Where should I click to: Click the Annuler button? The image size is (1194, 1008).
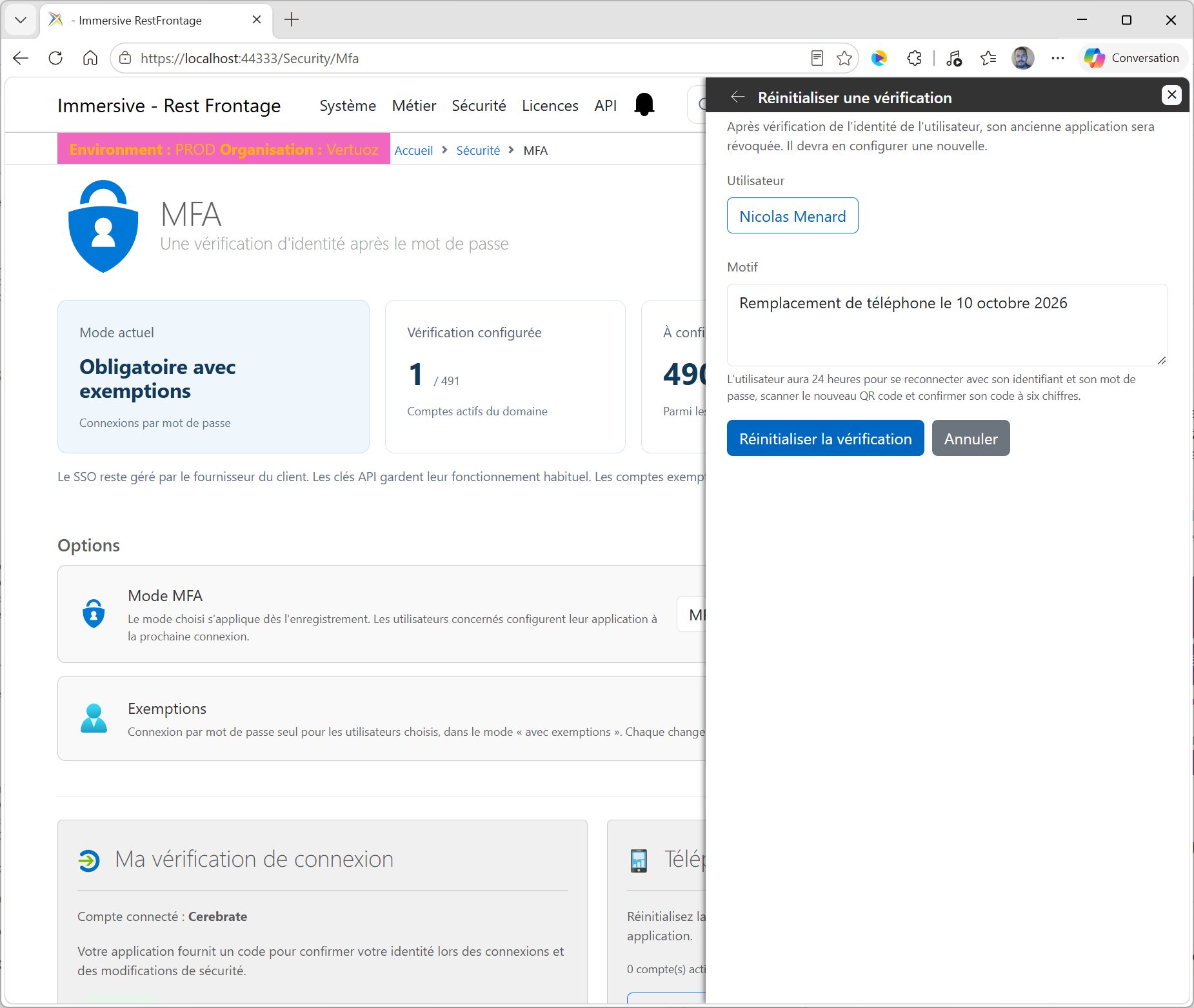[x=971, y=438]
